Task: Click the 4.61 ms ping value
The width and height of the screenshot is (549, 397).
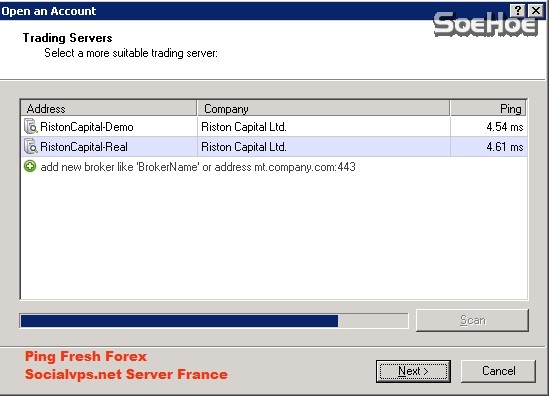Action: coord(505,147)
